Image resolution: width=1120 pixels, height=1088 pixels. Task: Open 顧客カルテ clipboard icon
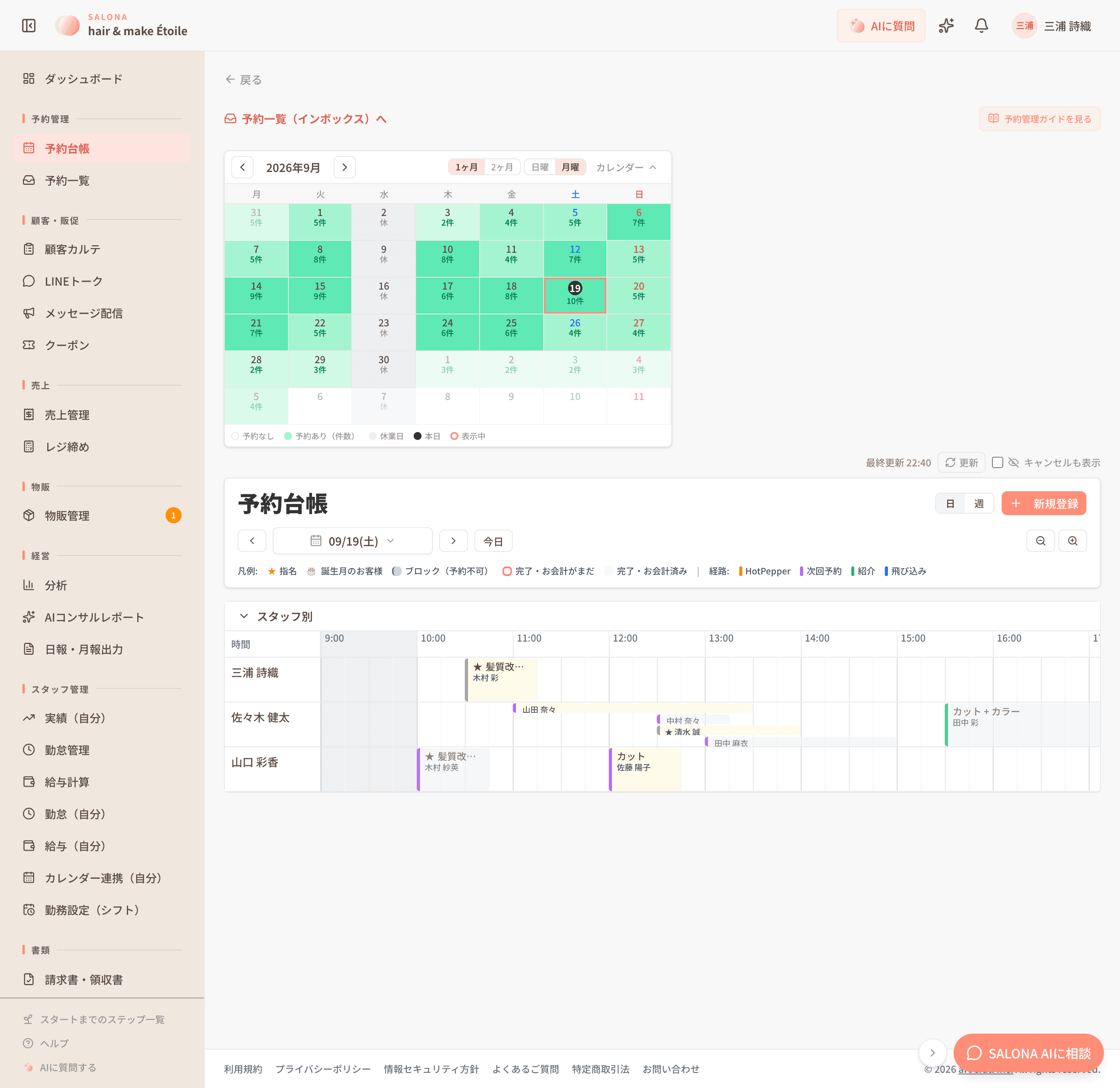(28, 248)
